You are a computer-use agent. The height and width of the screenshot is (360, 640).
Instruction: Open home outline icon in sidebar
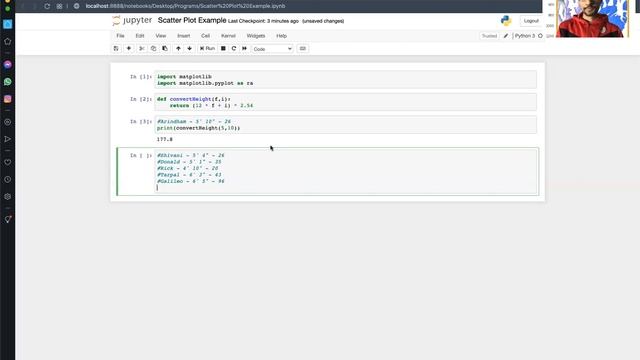pyautogui.click(x=8, y=41)
